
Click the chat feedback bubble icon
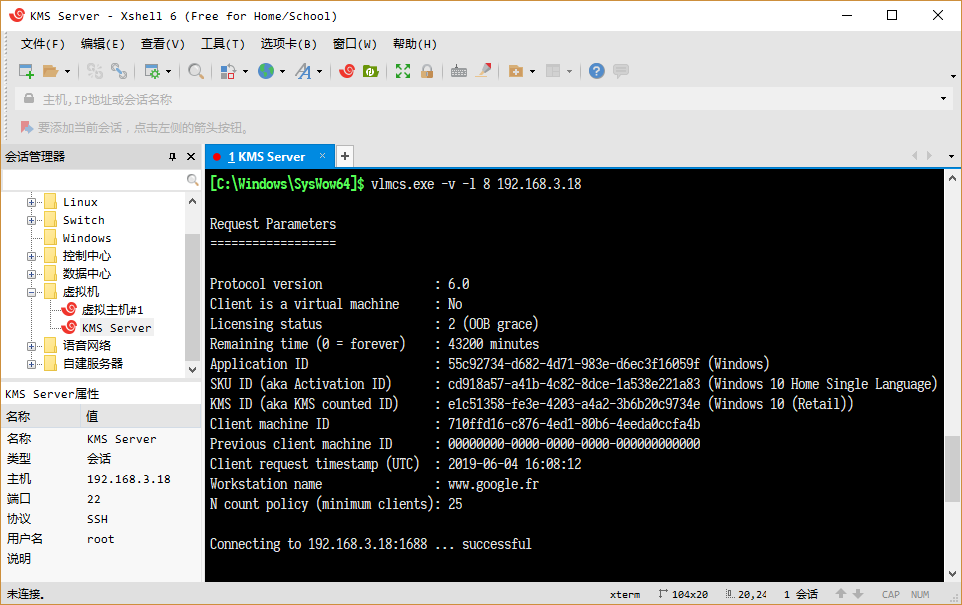pyautogui.click(x=621, y=71)
